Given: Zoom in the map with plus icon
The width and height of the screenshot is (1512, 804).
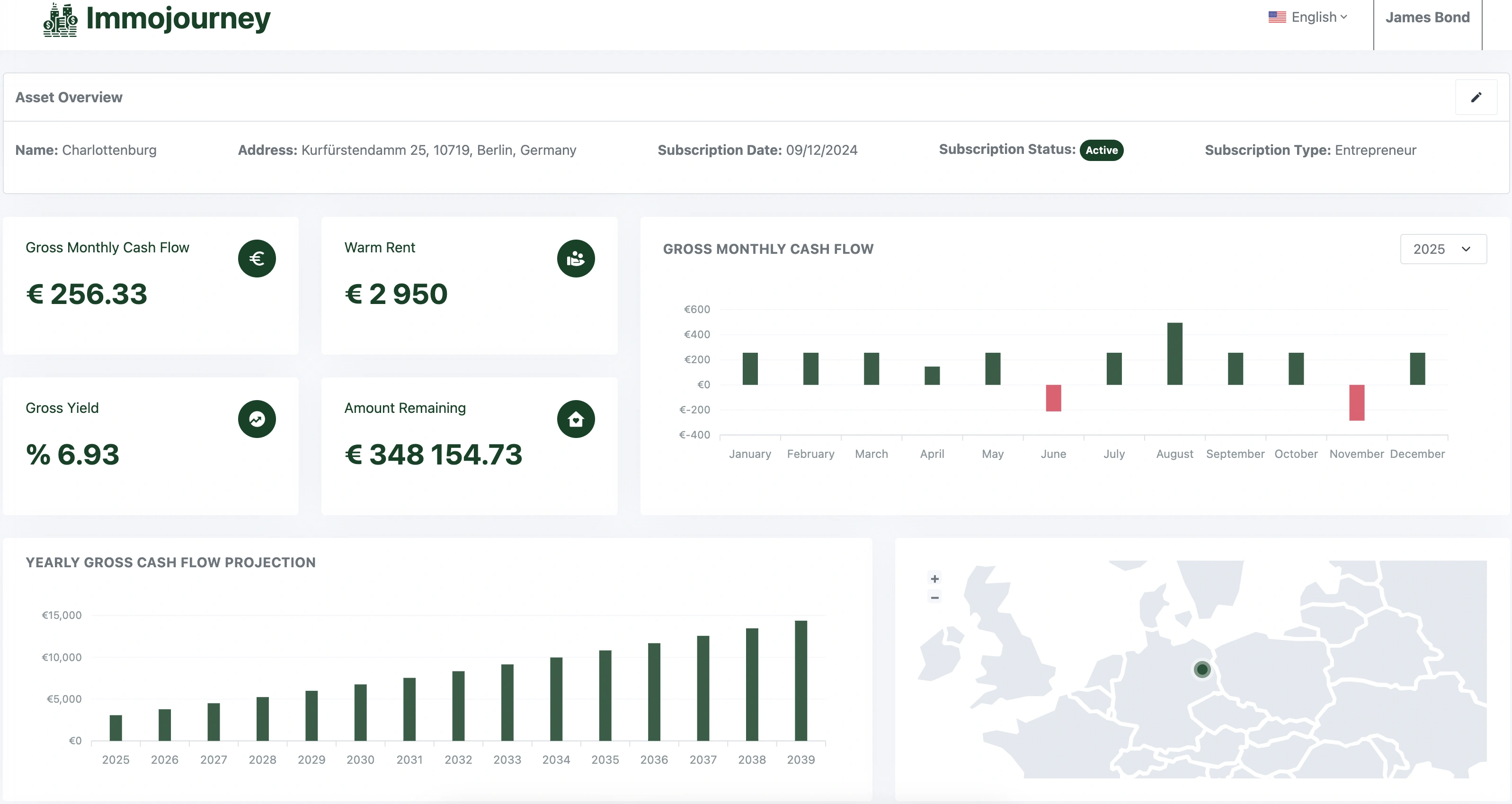Looking at the screenshot, I should pyautogui.click(x=934, y=579).
